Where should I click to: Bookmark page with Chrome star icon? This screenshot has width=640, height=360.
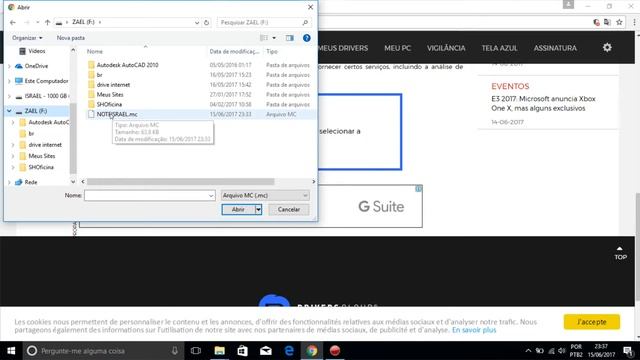pos(619,22)
